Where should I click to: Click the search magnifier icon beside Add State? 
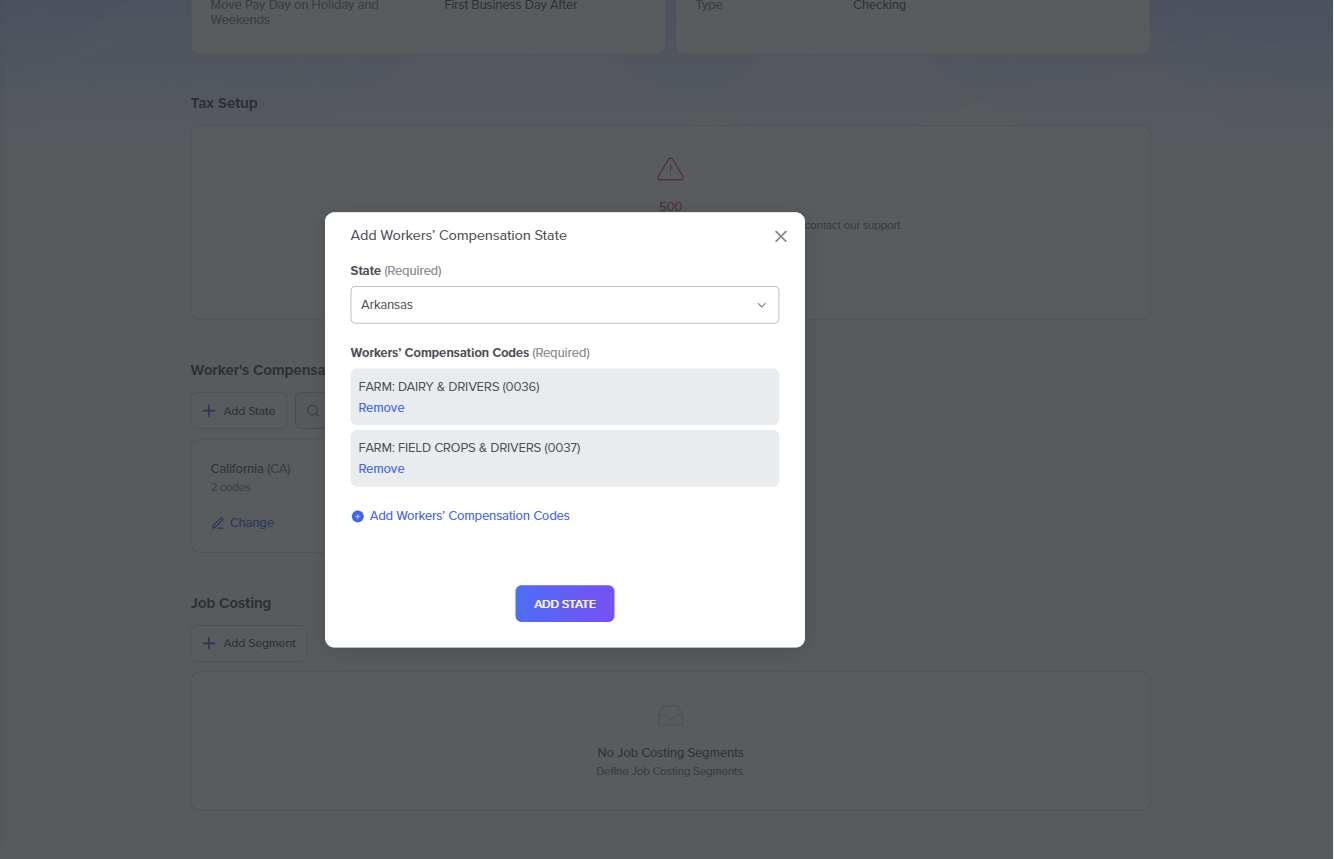[313, 411]
